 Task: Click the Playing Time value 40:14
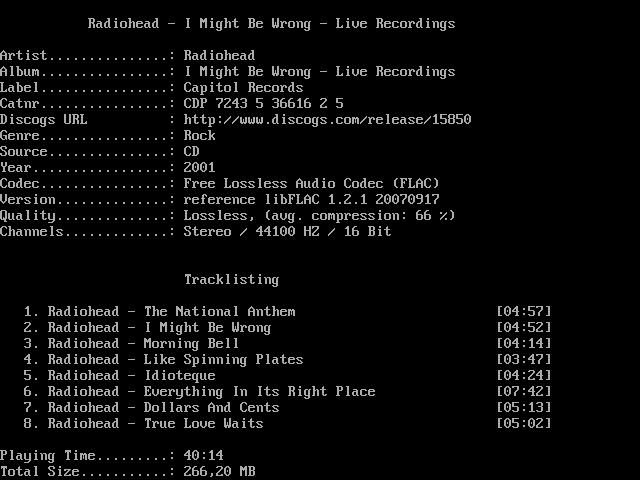[203, 456]
